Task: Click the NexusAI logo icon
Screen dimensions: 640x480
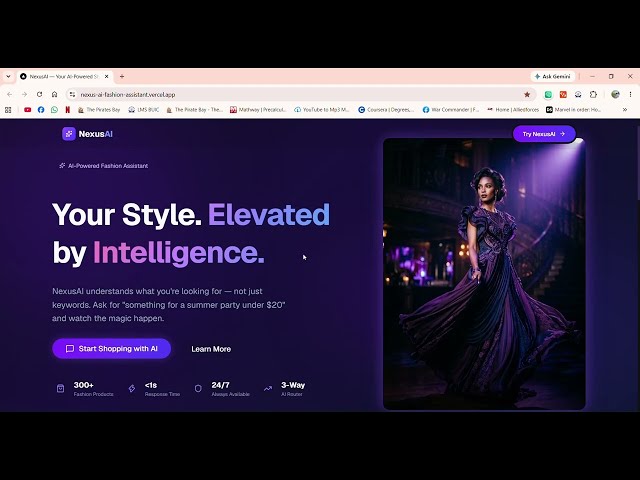Action: click(x=69, y=133)
